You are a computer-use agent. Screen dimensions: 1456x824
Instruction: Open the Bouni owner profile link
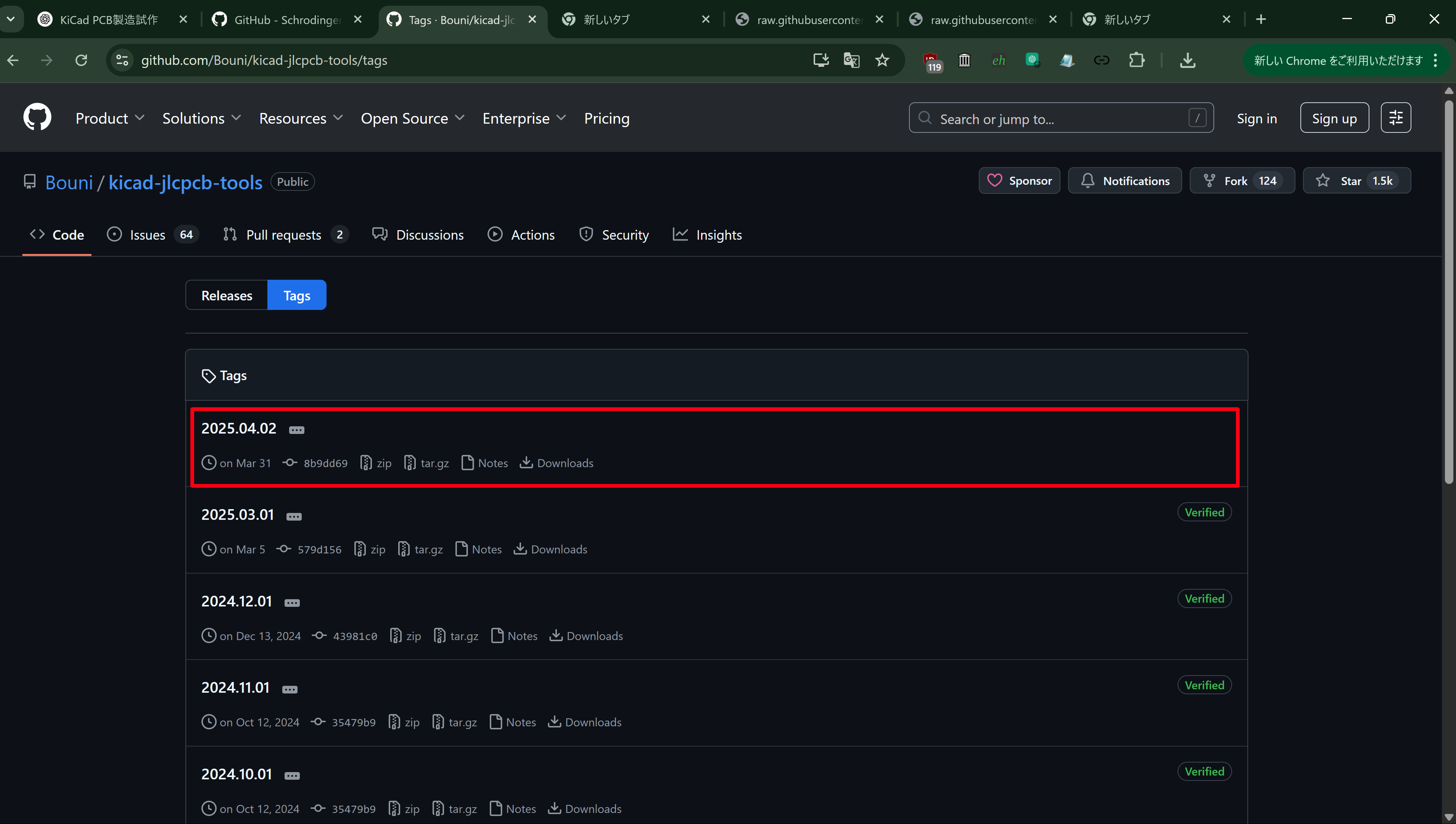pos(69,182)
